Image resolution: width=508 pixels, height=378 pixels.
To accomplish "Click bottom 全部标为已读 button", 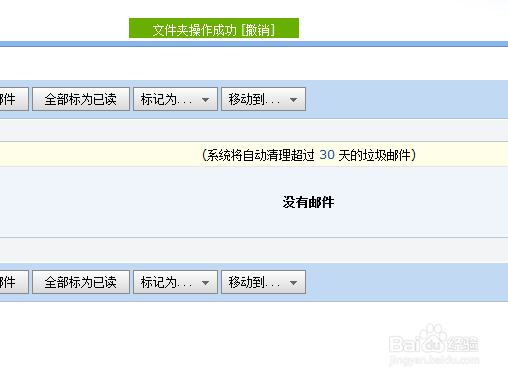I will [x=81, y=282].
